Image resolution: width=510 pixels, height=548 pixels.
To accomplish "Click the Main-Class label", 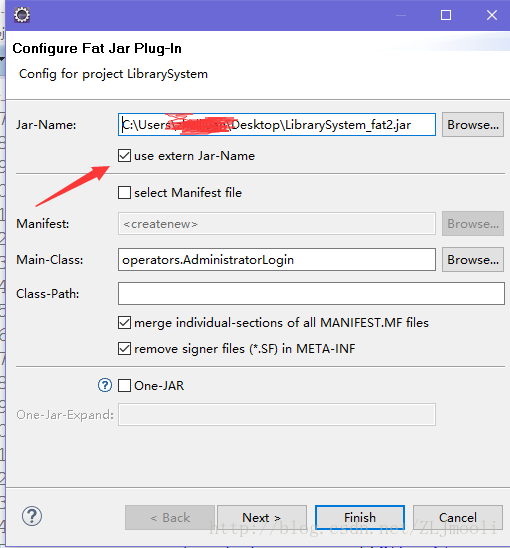I will tap(50, 260).
